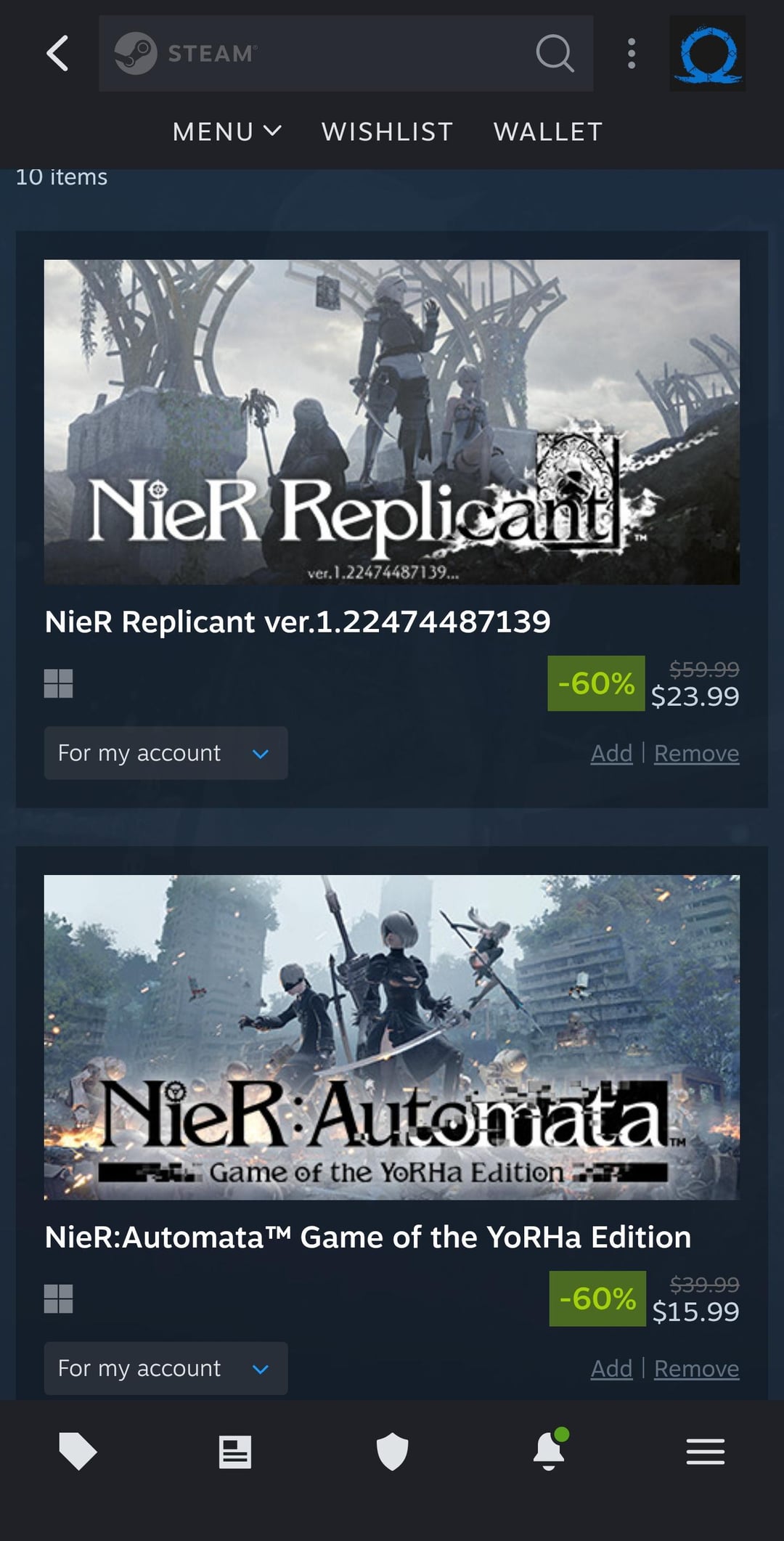Open Steam Guard shield tab
The image size is (784, 1541).
392,1452
